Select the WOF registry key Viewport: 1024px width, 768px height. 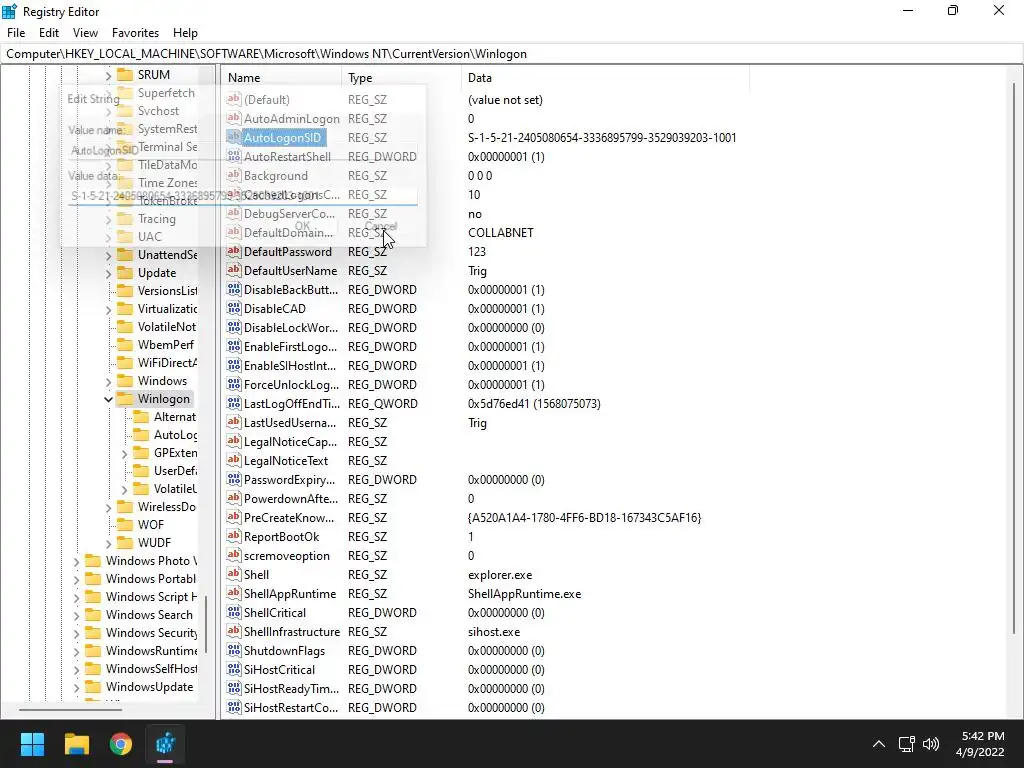pyautogui.click(x=151, y=524)
